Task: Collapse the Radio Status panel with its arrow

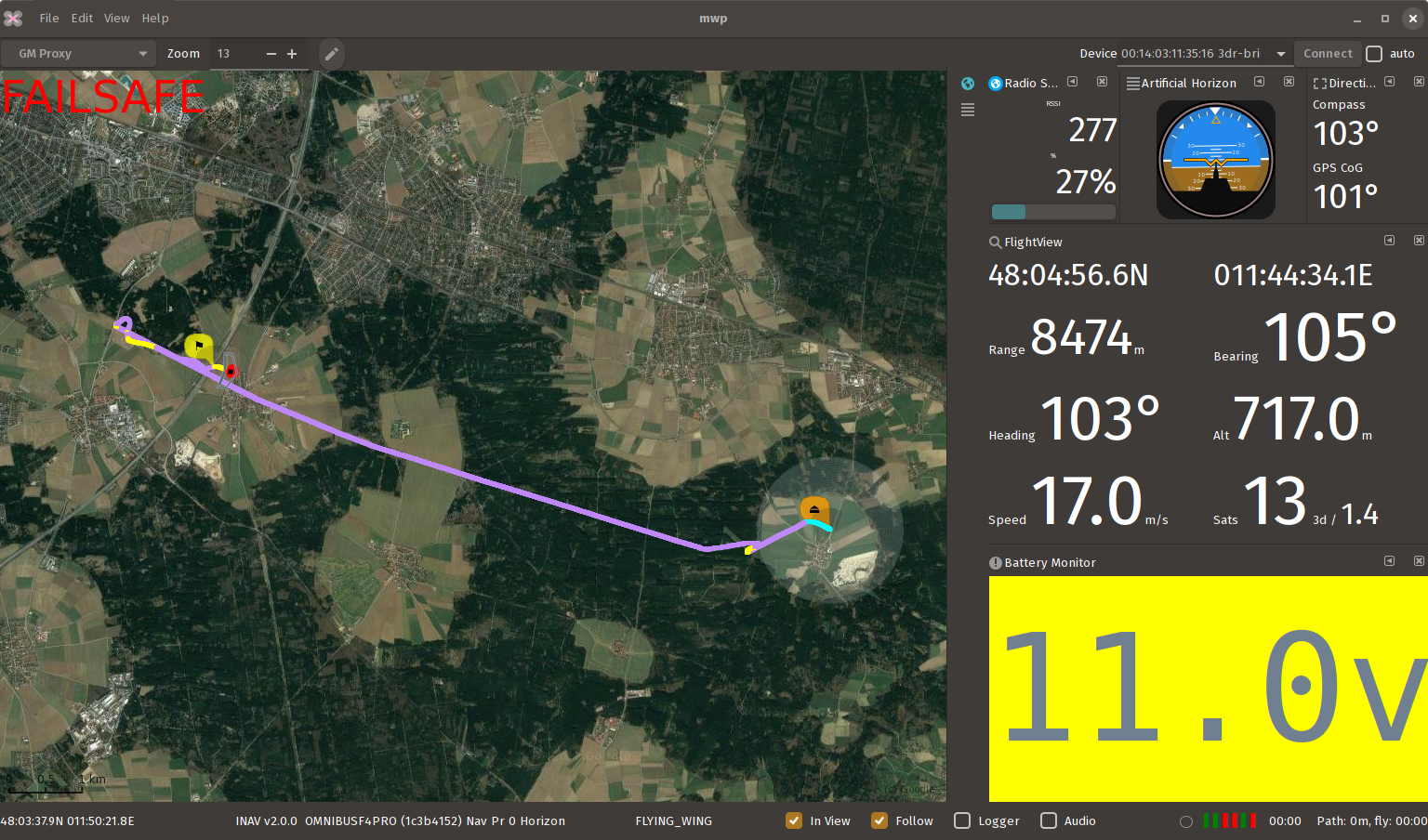Action: point(1072,82)
